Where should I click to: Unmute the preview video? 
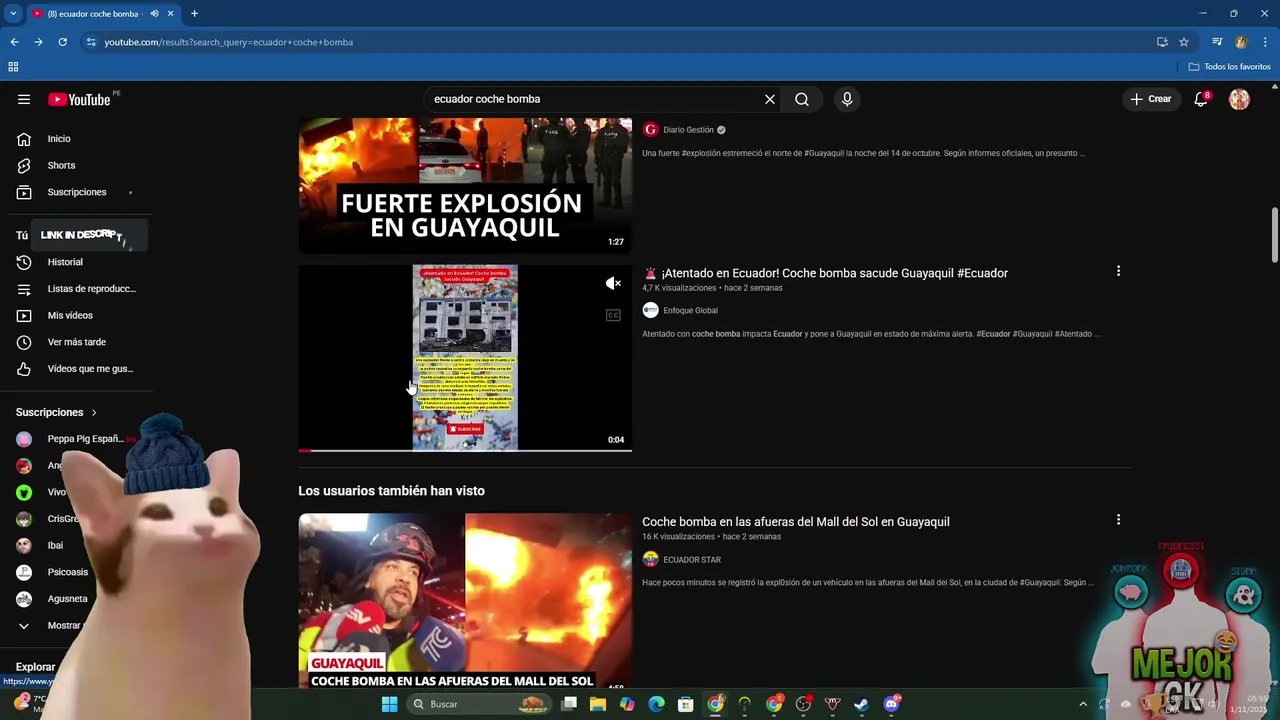[613, 284]
